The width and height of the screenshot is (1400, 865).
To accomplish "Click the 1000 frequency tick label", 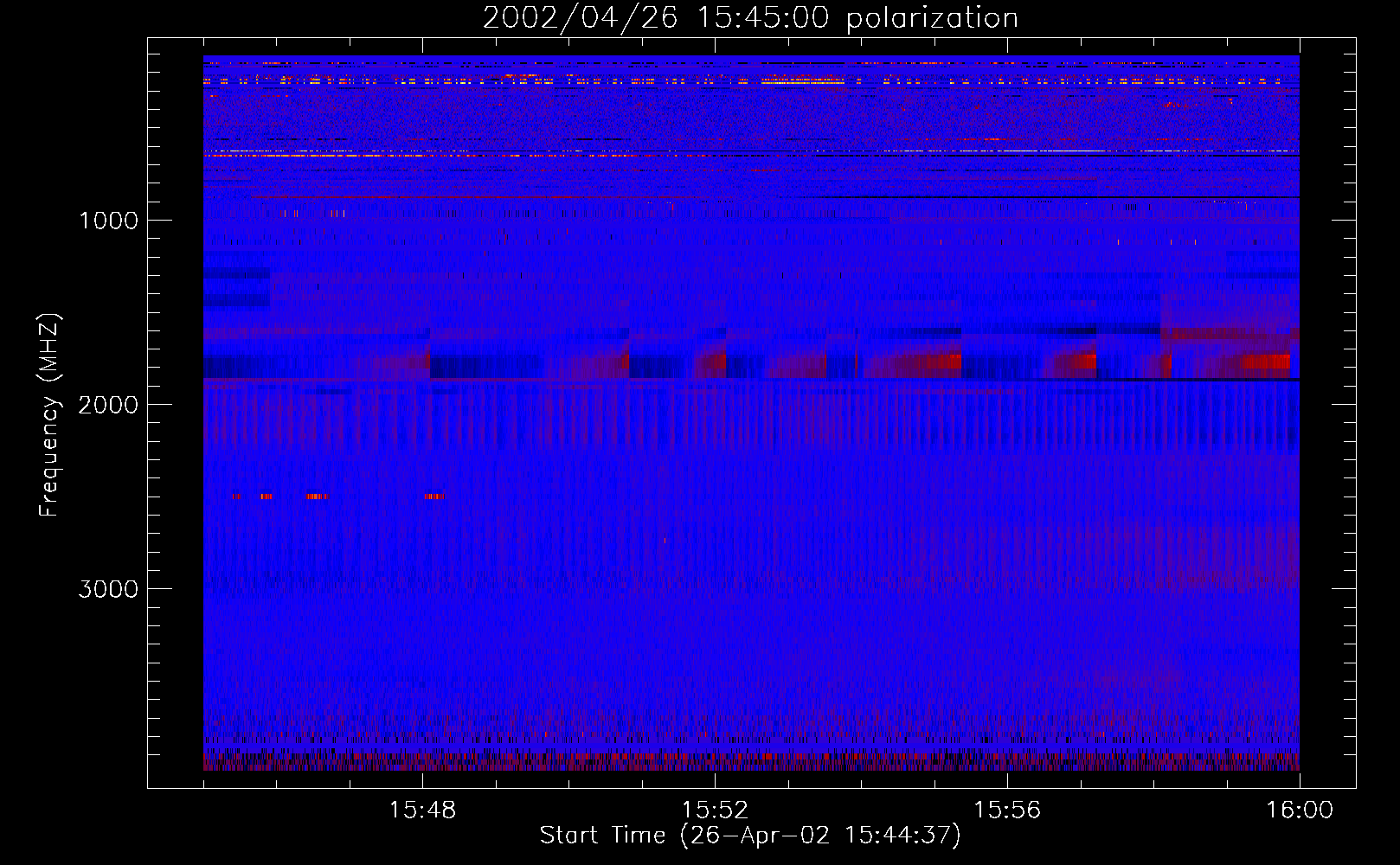I will pos(108,221).
